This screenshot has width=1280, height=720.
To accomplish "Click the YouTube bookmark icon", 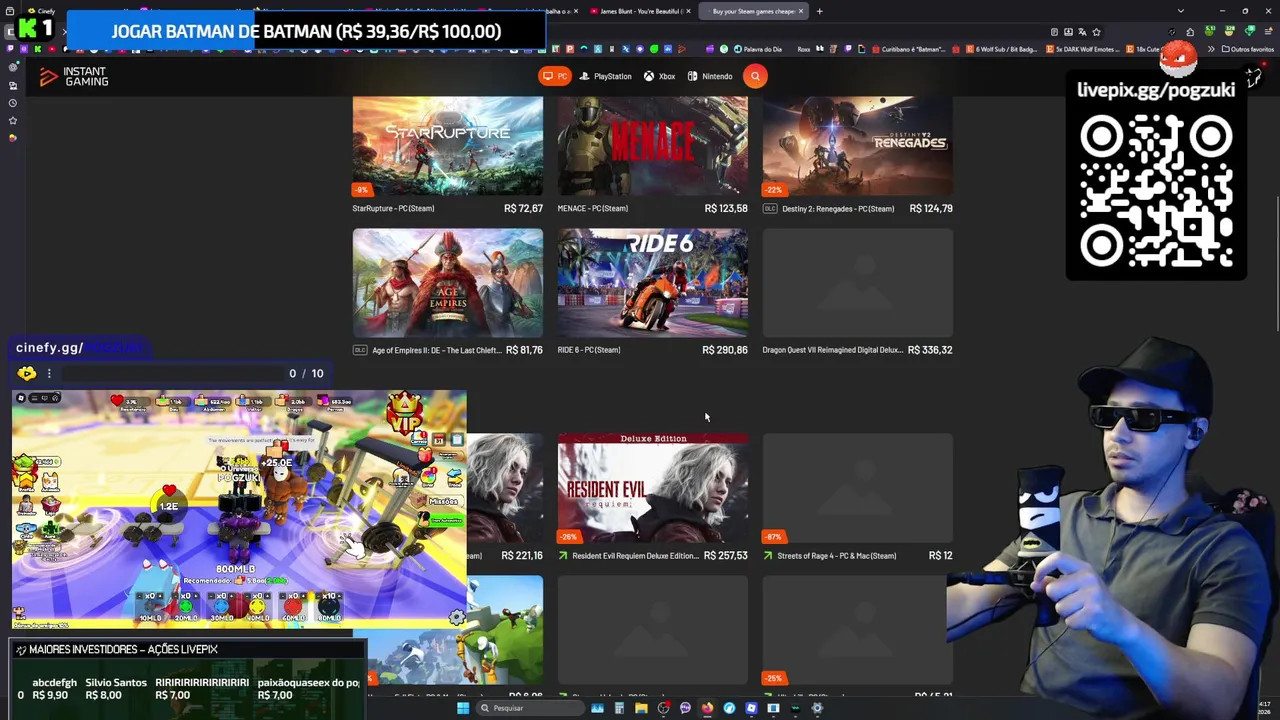I will [x=52, y=48].
